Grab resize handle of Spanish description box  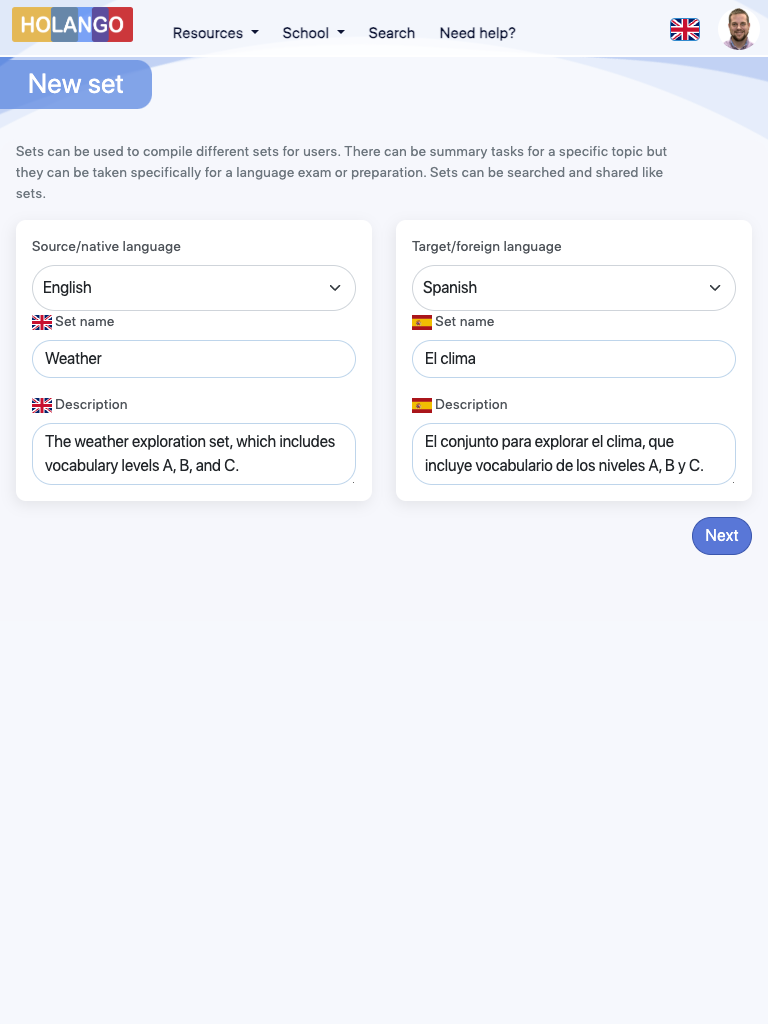tap(732, 481)
